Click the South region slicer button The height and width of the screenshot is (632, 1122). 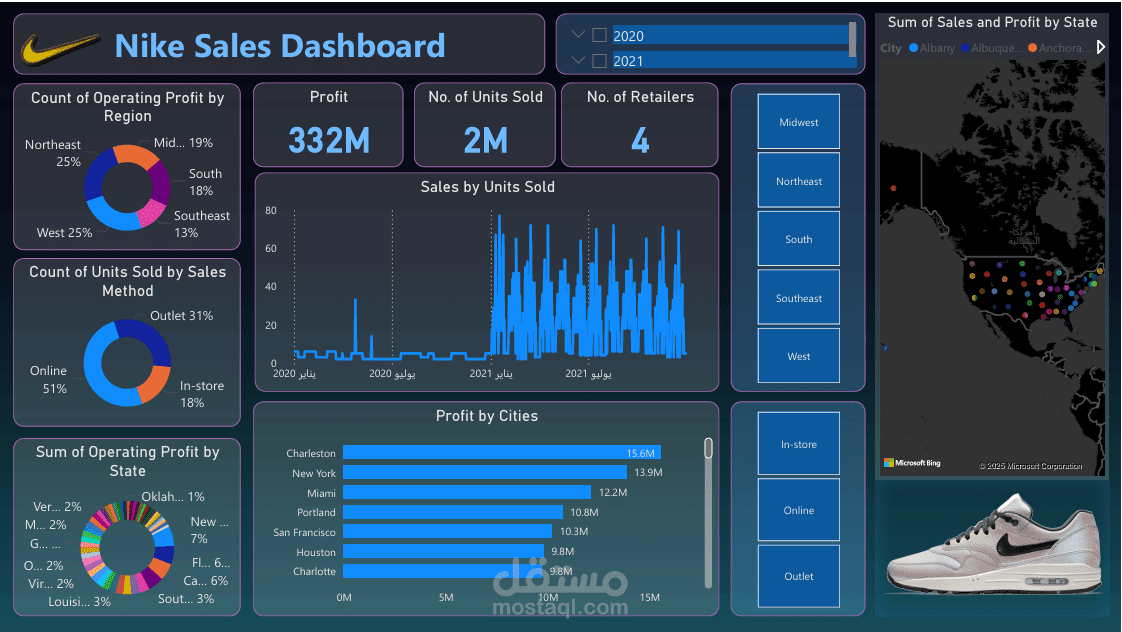798,238
